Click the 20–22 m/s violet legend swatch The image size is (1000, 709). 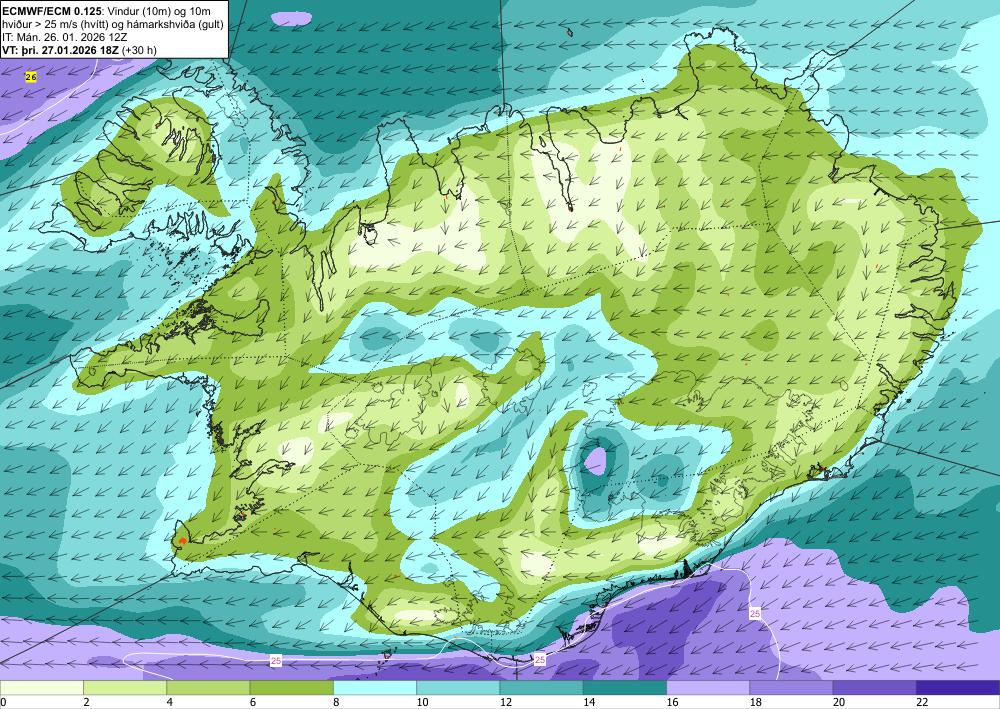click(x=875, y=688)
